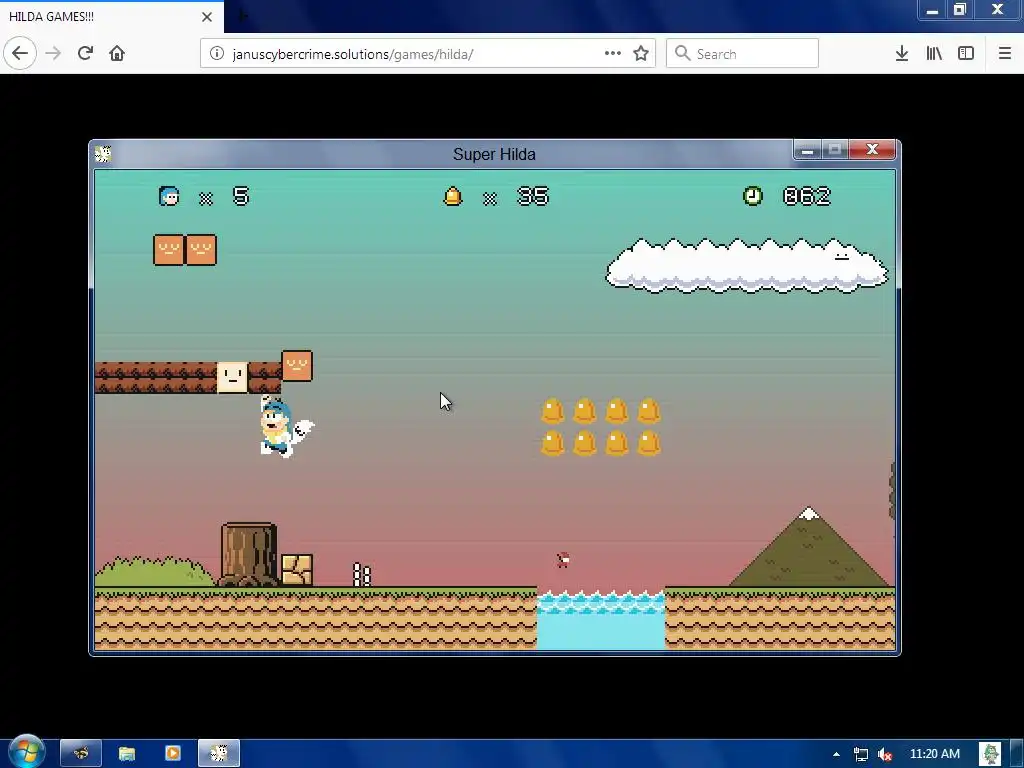Click the white smiling face block
This screenshot has height=768, width=1024.
[232, 377]
